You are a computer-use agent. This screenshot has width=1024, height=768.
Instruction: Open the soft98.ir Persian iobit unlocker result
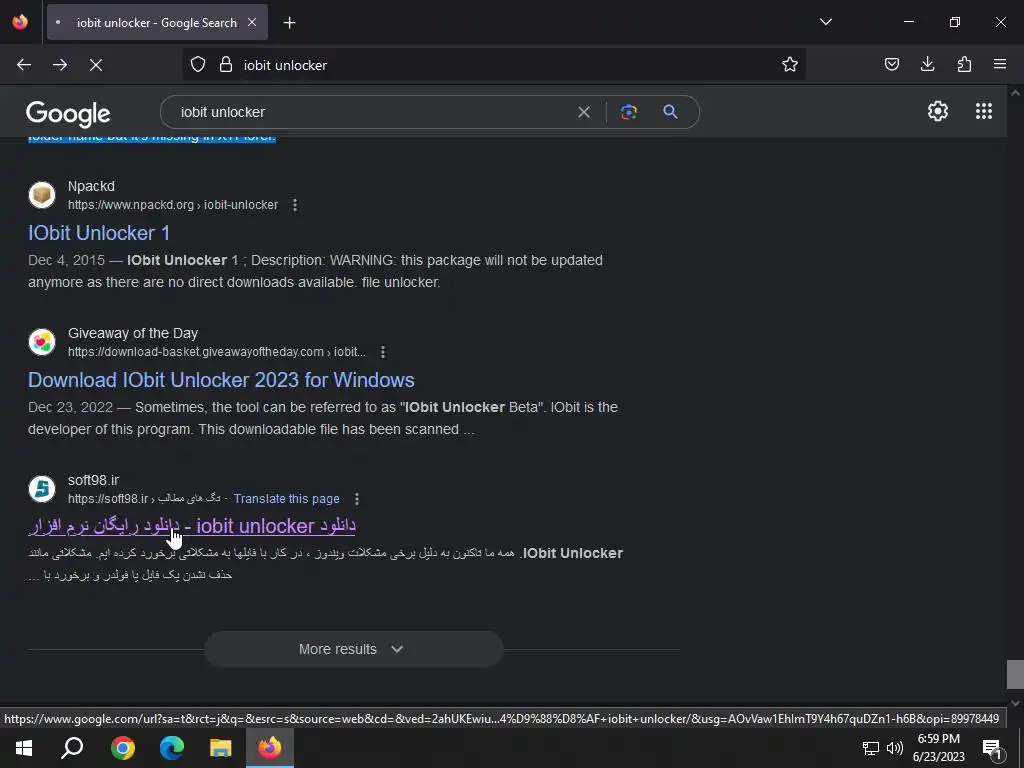click(192, 526)
